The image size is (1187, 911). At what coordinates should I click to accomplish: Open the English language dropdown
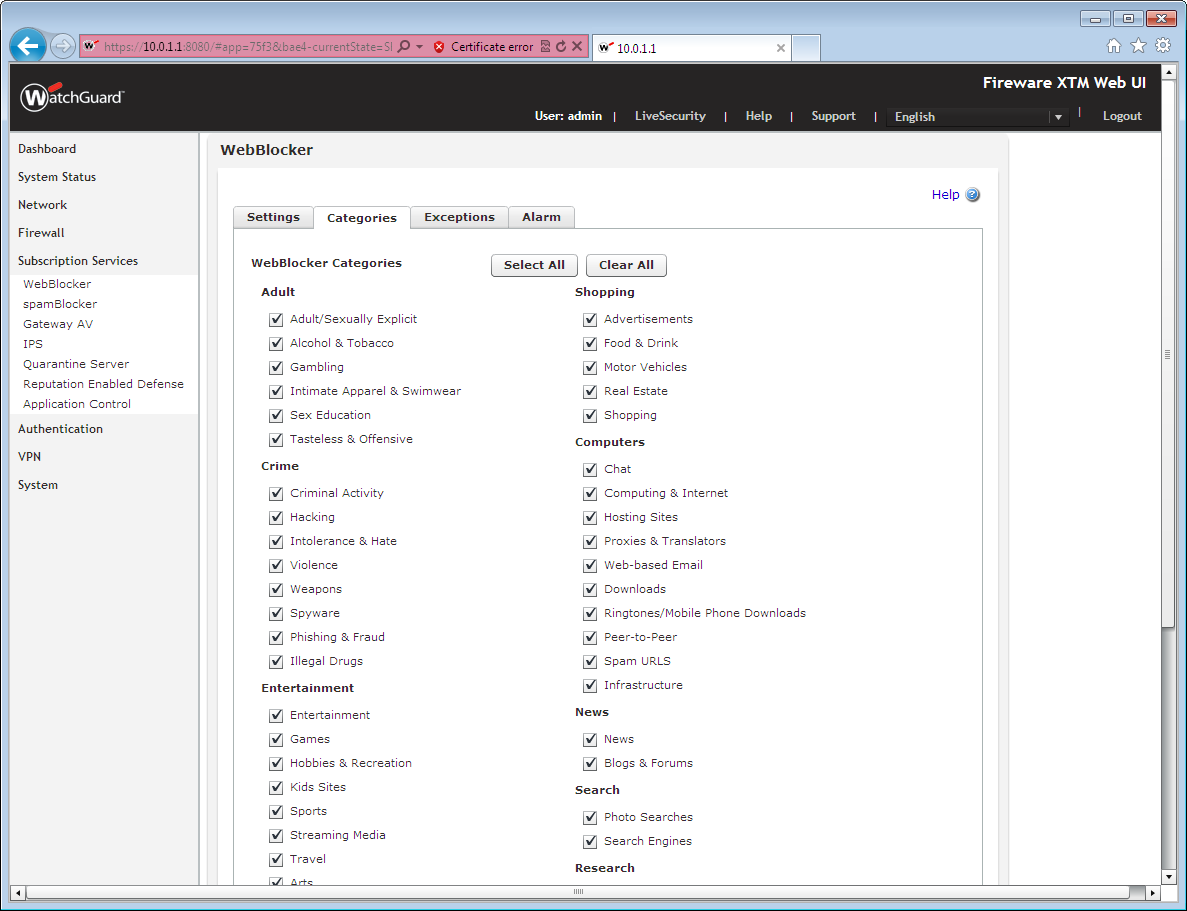point(977,117)
